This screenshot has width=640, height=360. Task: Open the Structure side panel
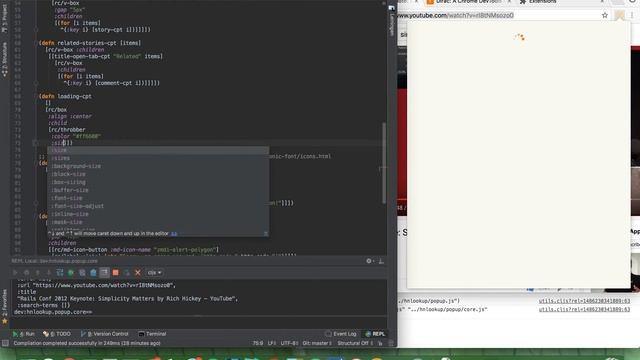pos(4,60)
